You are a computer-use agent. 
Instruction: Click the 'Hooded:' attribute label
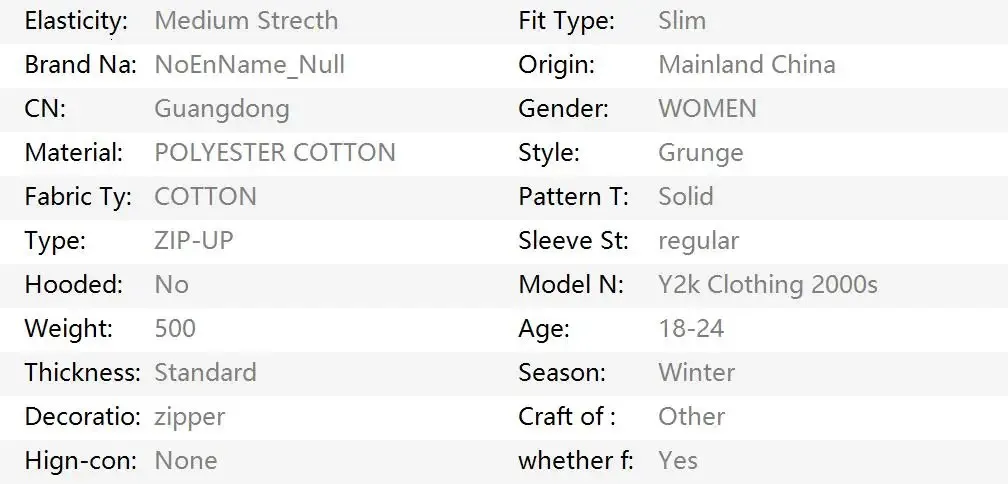[73, 285]
